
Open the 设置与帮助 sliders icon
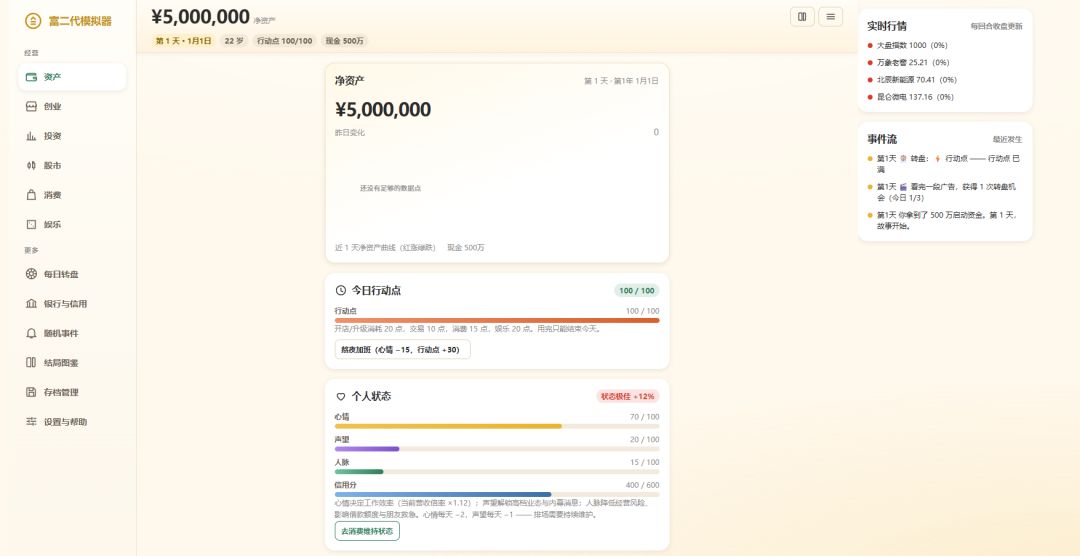point(31,422)
